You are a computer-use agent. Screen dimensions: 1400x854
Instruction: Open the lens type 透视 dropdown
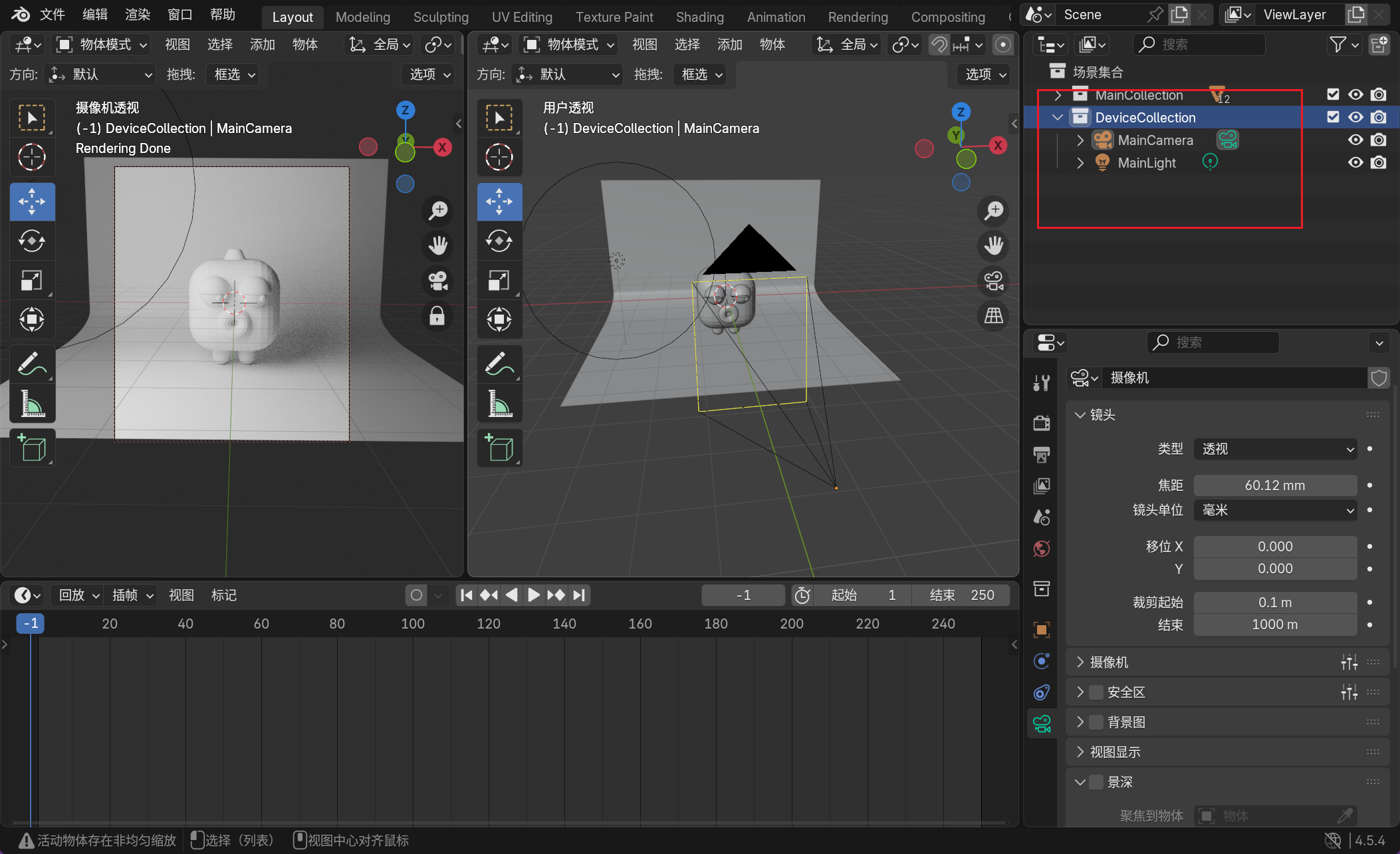(1275, 449)
